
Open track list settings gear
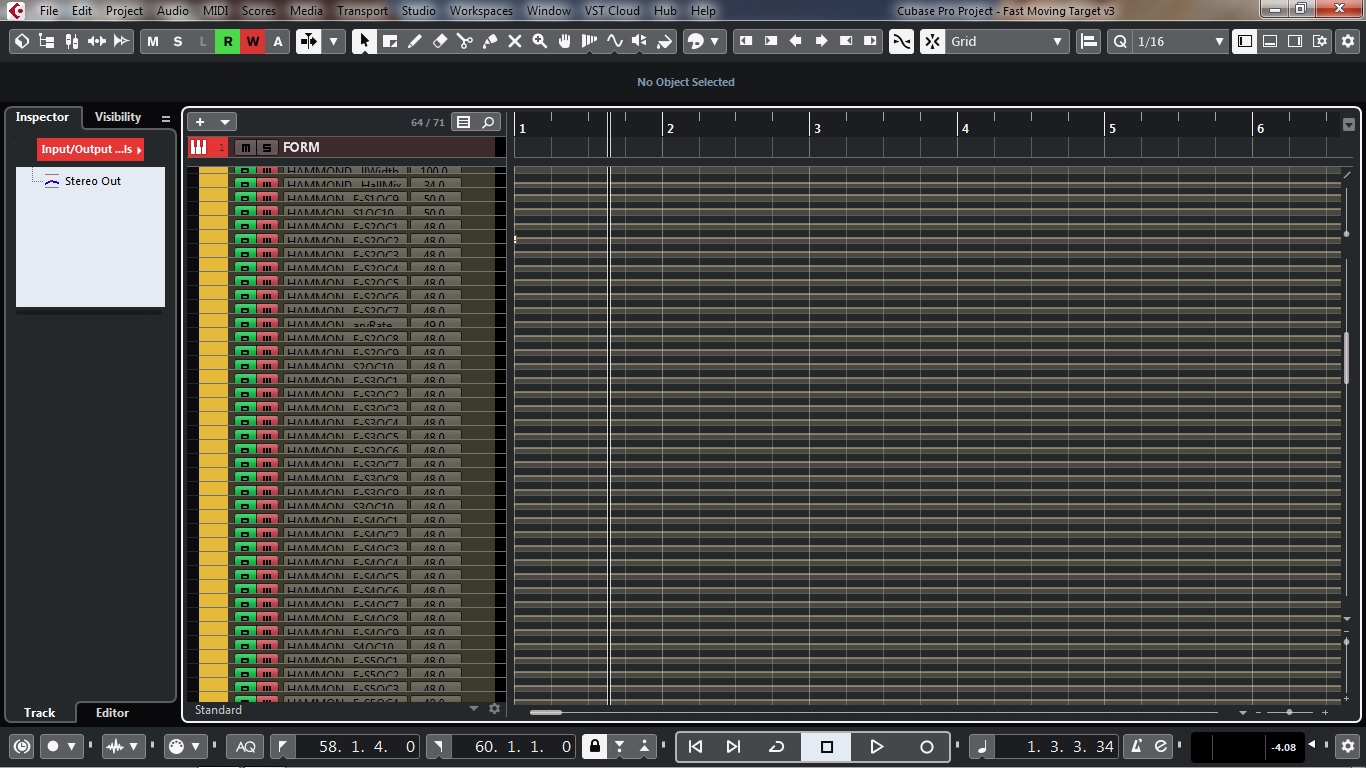tap(494, 709)
